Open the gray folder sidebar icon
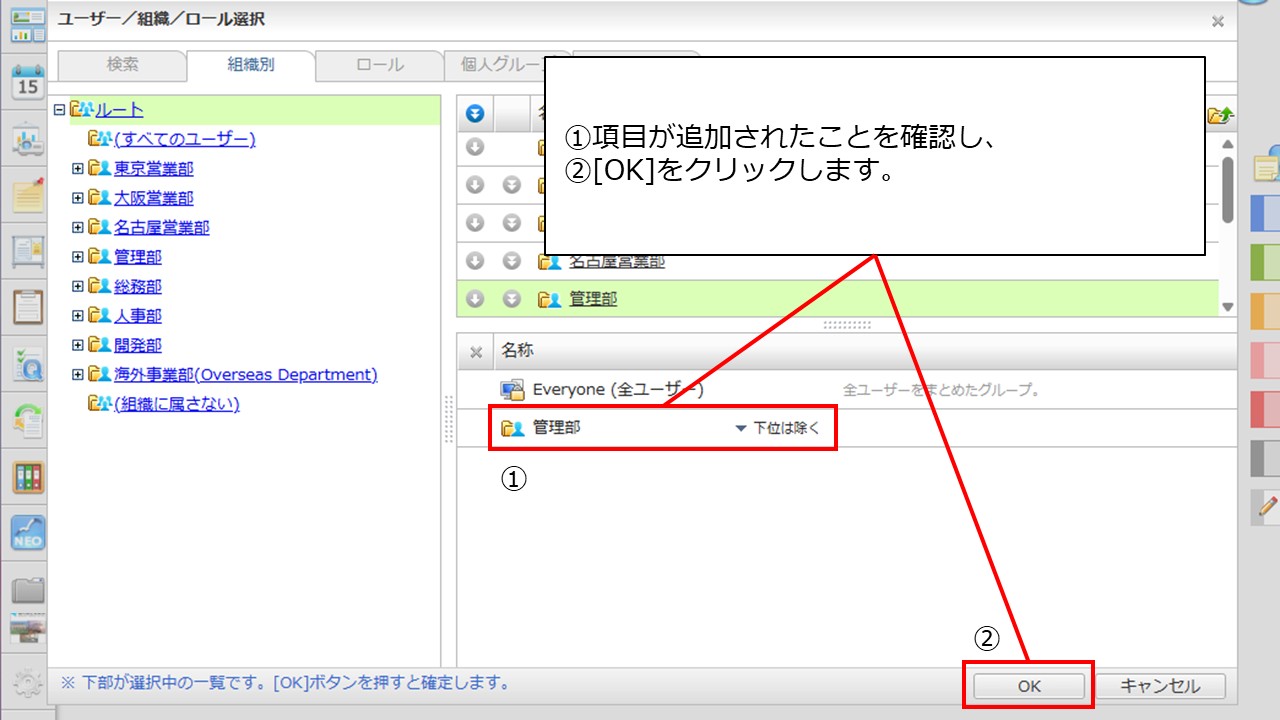 tap(28, 590)
